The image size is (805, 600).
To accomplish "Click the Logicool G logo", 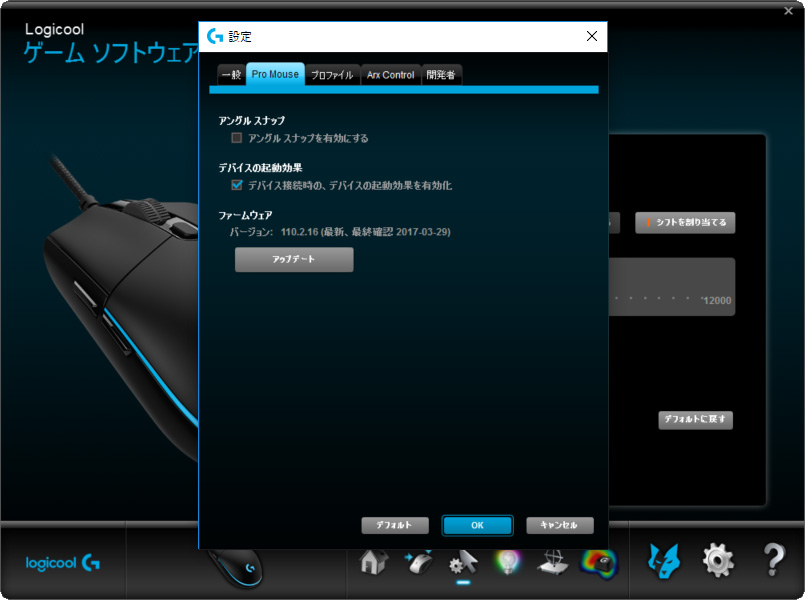I will coord(63,562).
